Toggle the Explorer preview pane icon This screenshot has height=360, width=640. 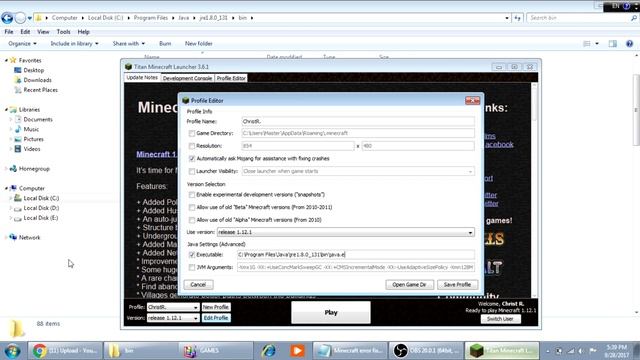(x=613, y=43)
